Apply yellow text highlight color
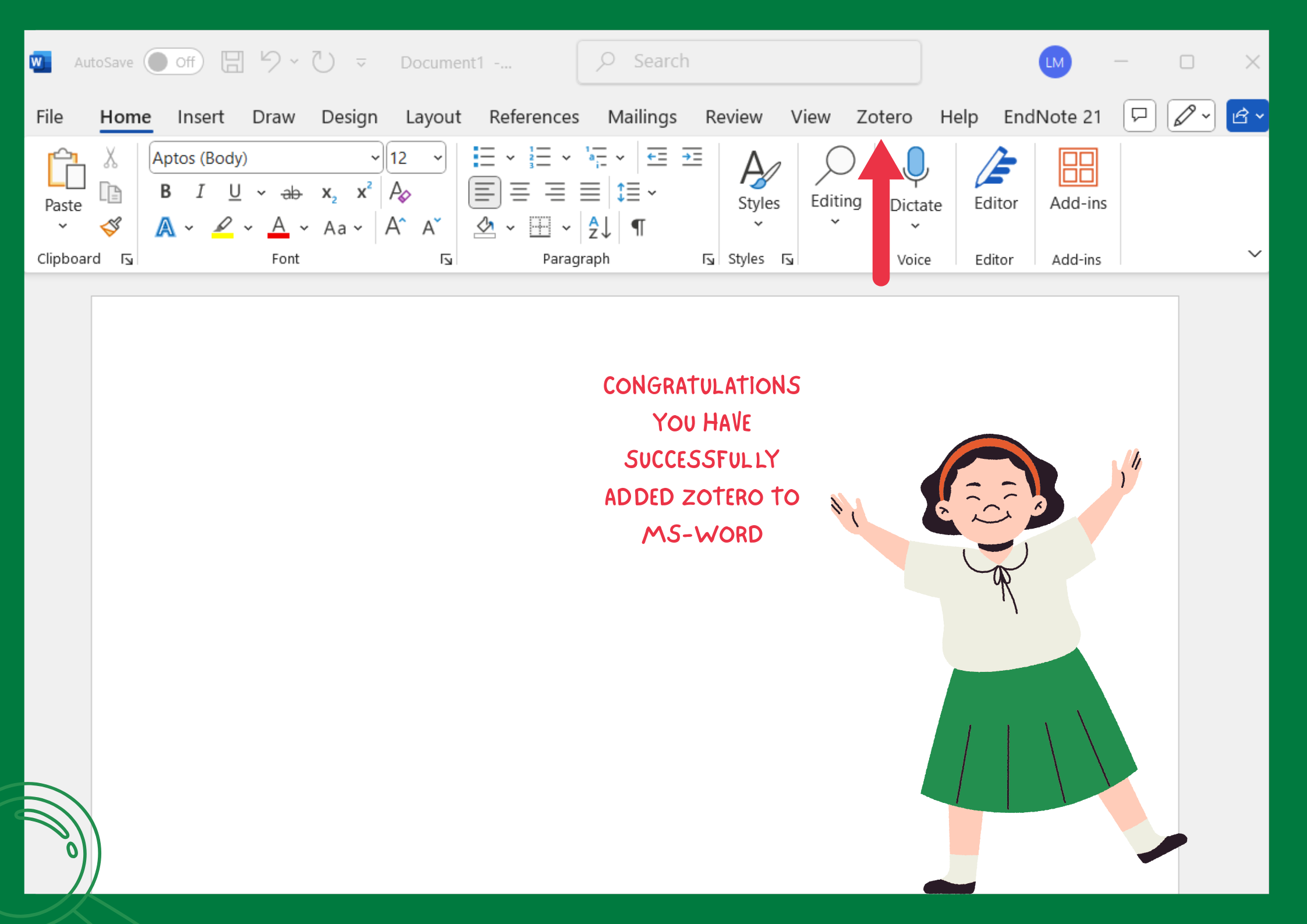This screenshot has width=1307, height=924. 222,227
